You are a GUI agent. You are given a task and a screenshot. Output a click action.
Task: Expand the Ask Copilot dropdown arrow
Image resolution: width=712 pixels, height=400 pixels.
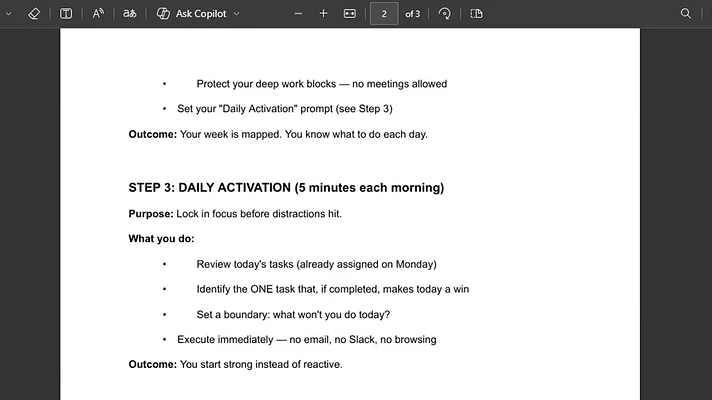pos(237,14)
